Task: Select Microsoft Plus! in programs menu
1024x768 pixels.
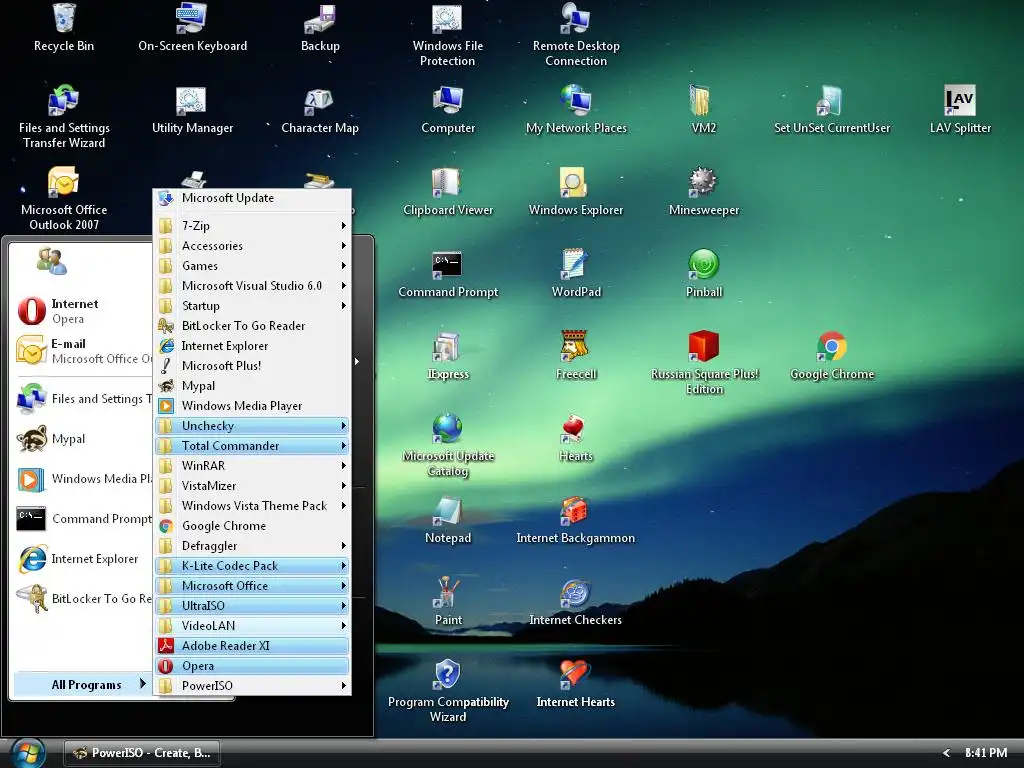Action: tap(252, 366)
